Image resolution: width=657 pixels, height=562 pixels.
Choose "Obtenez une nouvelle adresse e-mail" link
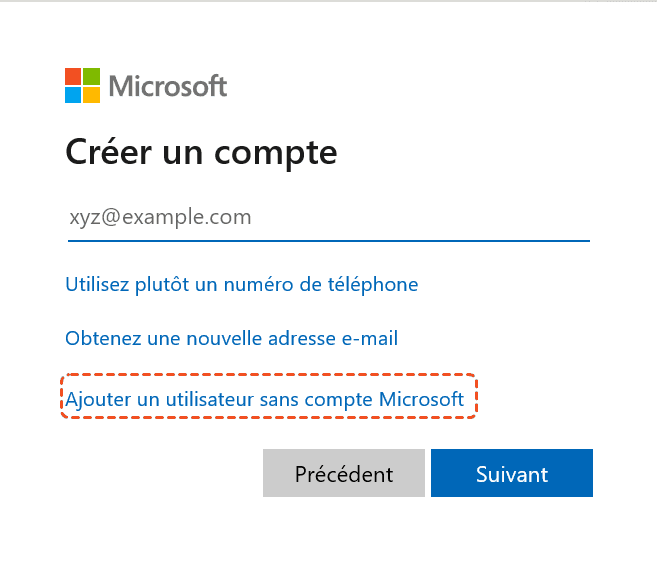(231, 338)
